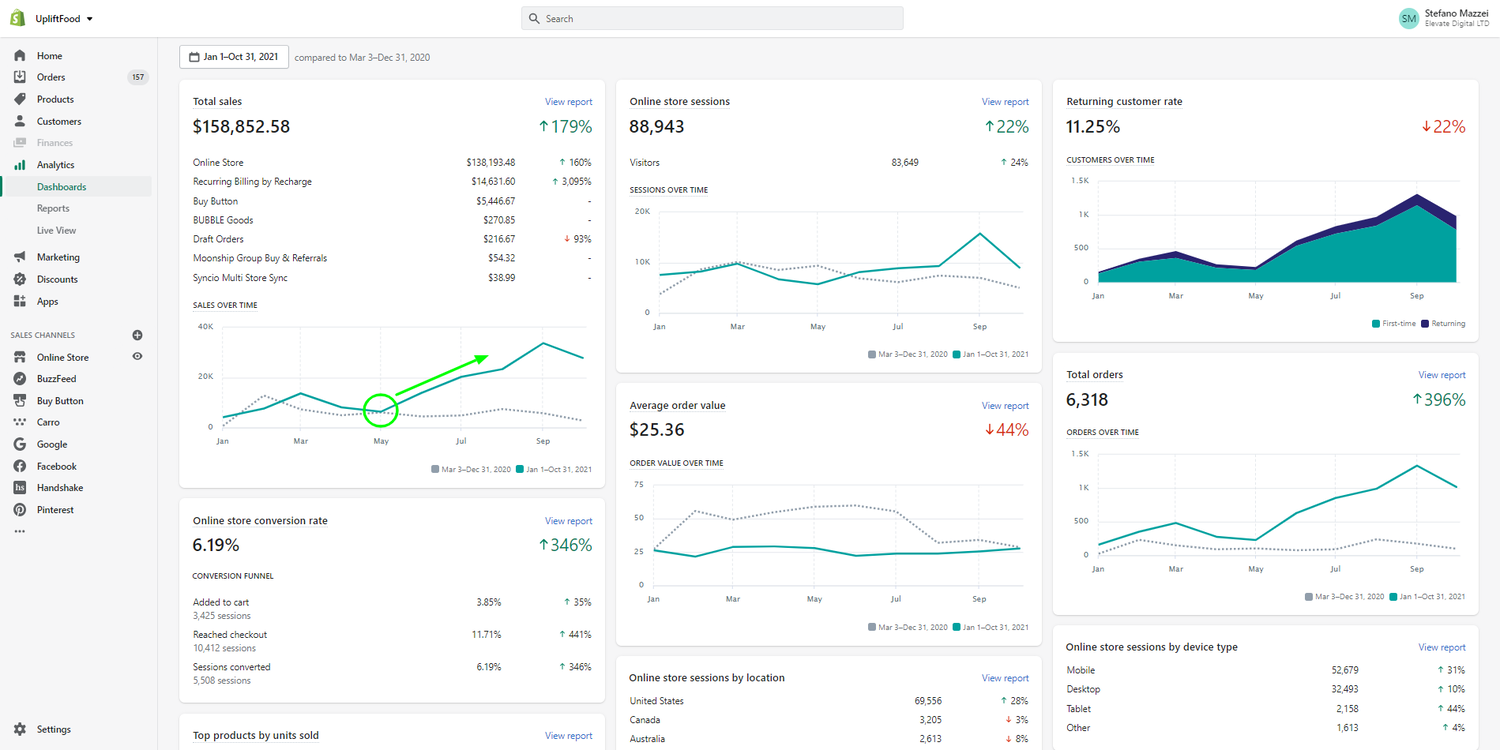Click the Google channel icon
Screen dimensions: 1500x750
point(19,444)
